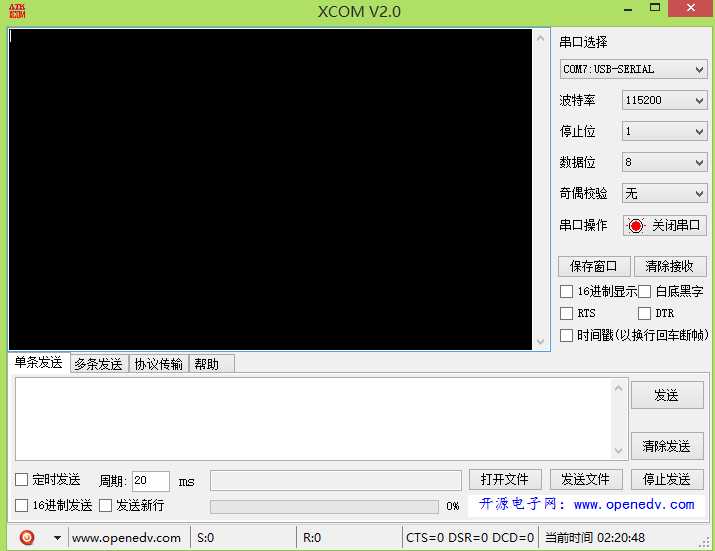
Task: Click the CTS=0 DSR=0 DCD=0 status text
Action: coord(470,538)
